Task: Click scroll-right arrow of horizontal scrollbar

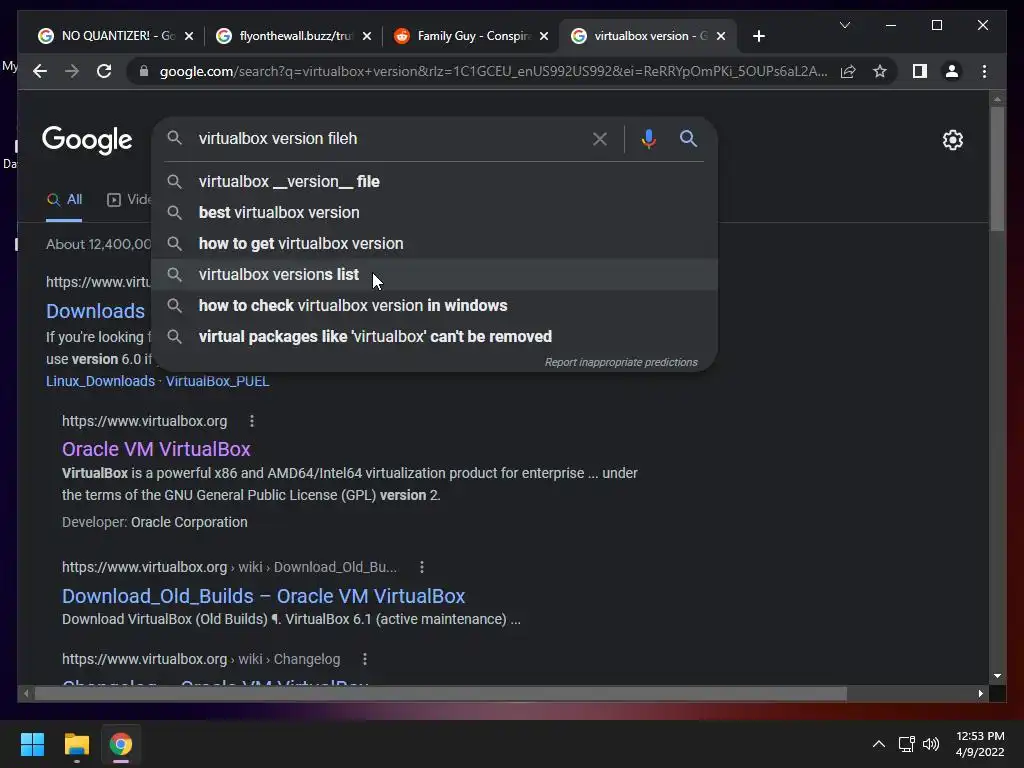Action: pos(980,694)
